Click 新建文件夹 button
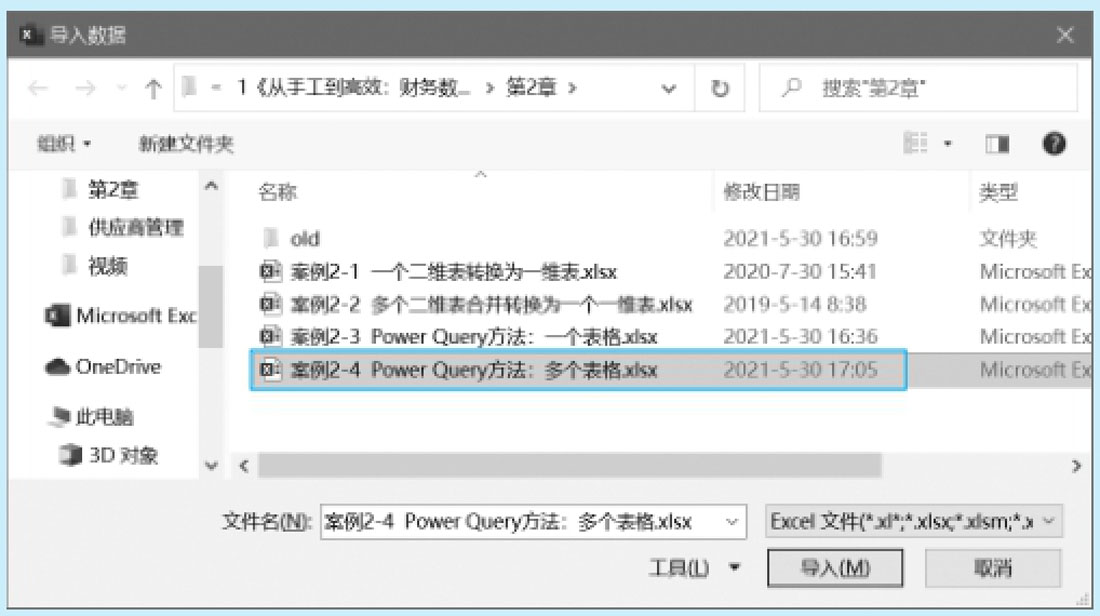Screen dimensions: 1100x616 (x=186, y=144)
